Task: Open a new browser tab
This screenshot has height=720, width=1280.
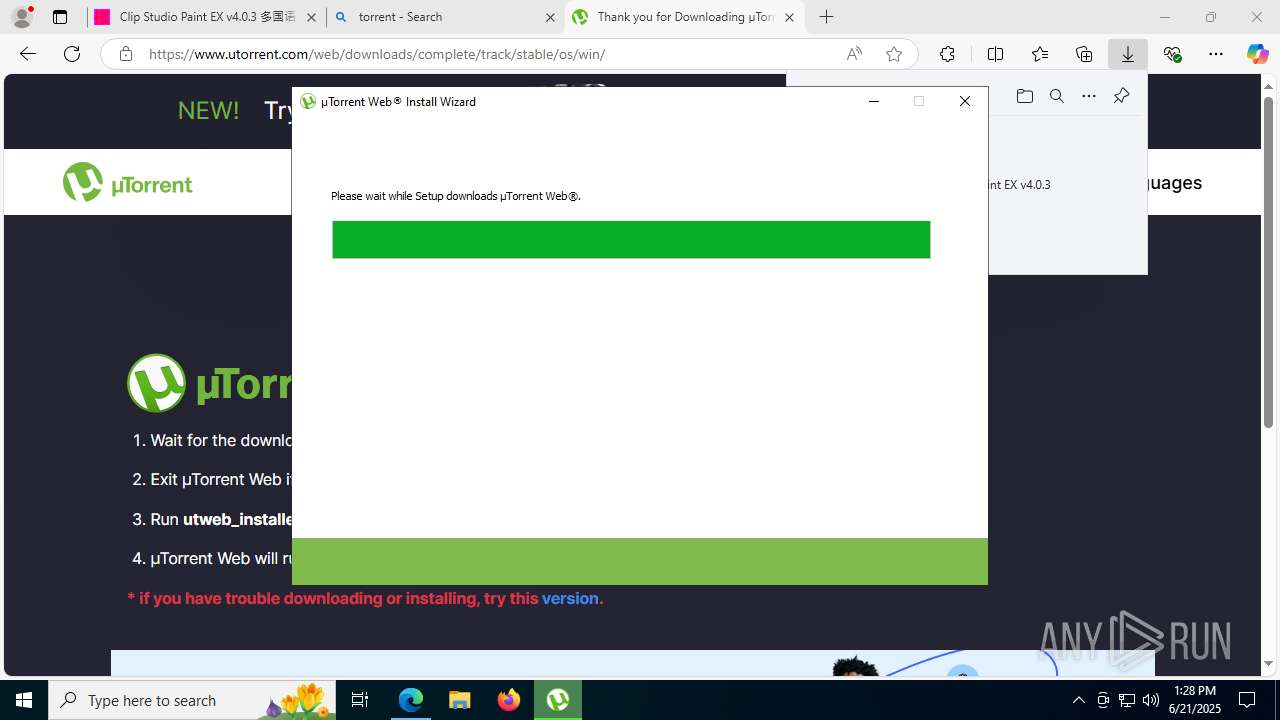Action: tap(826, 17)
